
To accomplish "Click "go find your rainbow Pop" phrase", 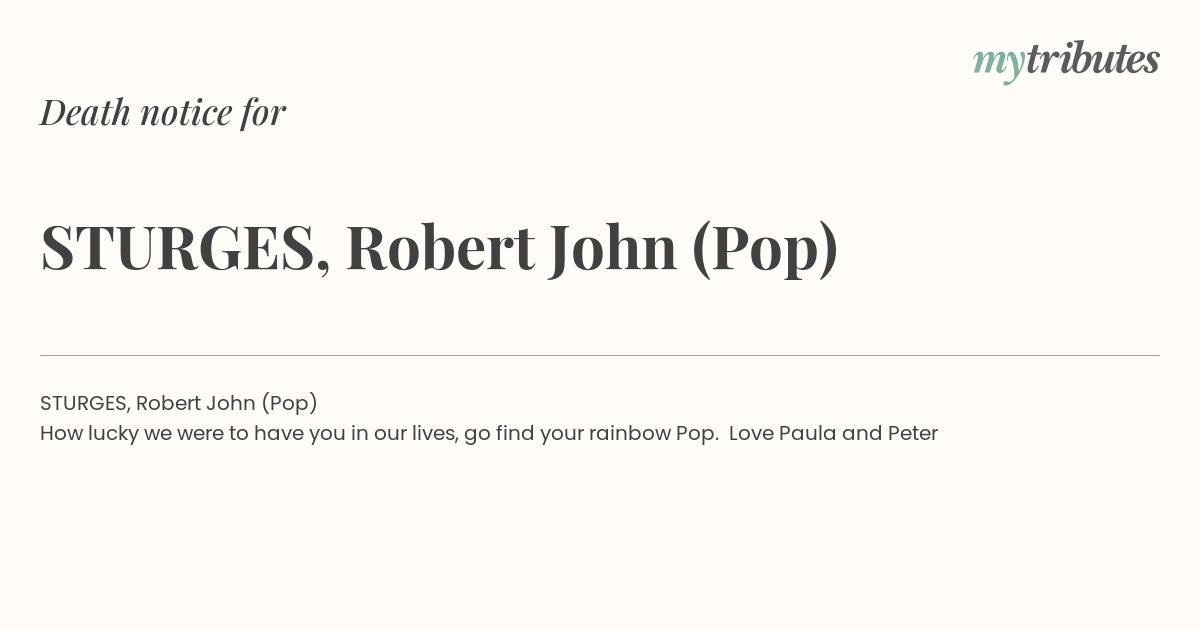I will point(591,434).
